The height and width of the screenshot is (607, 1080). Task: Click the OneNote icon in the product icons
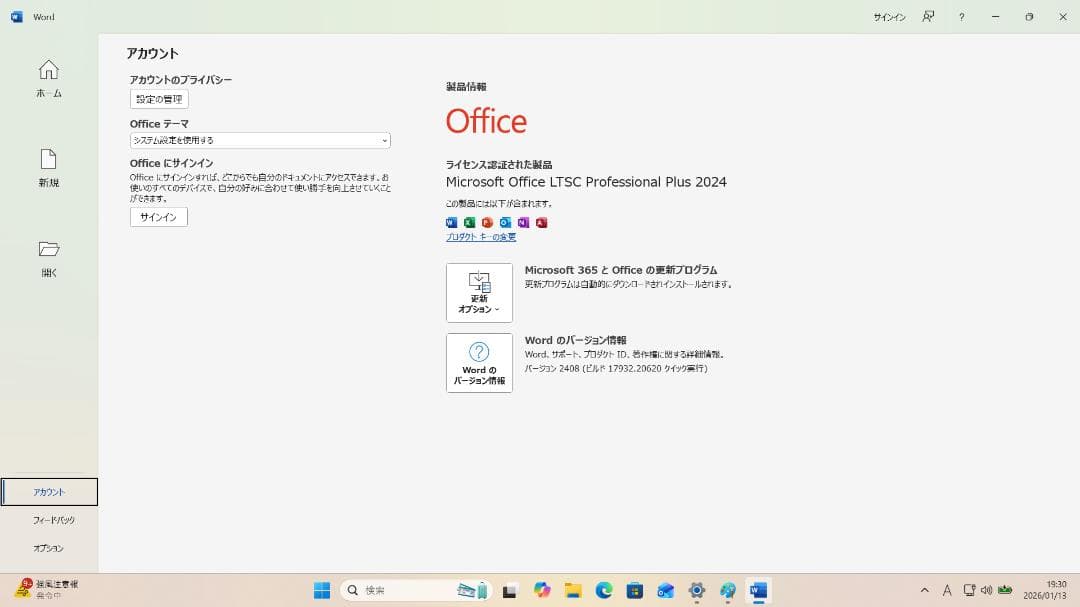point(523,222)
